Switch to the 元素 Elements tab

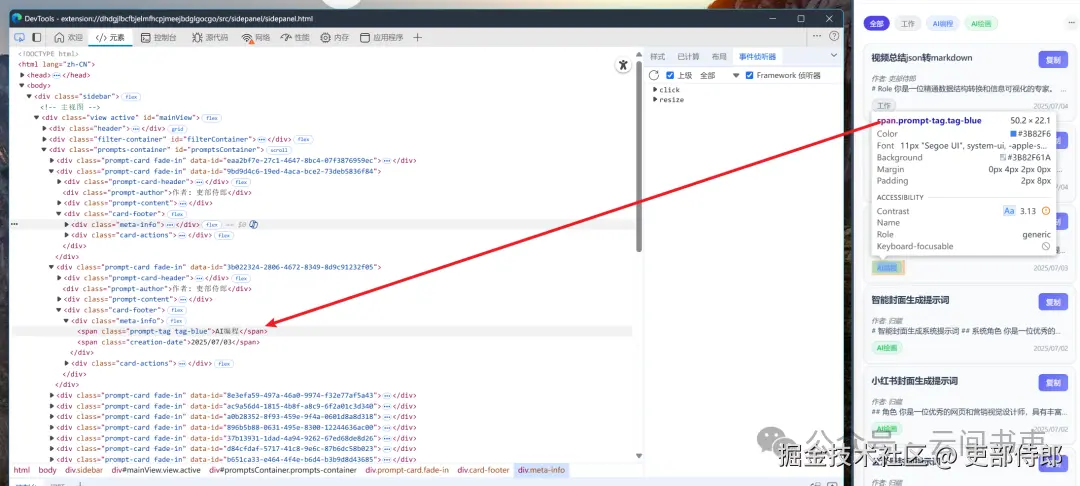pyautogui.click(x=110, y=37)
